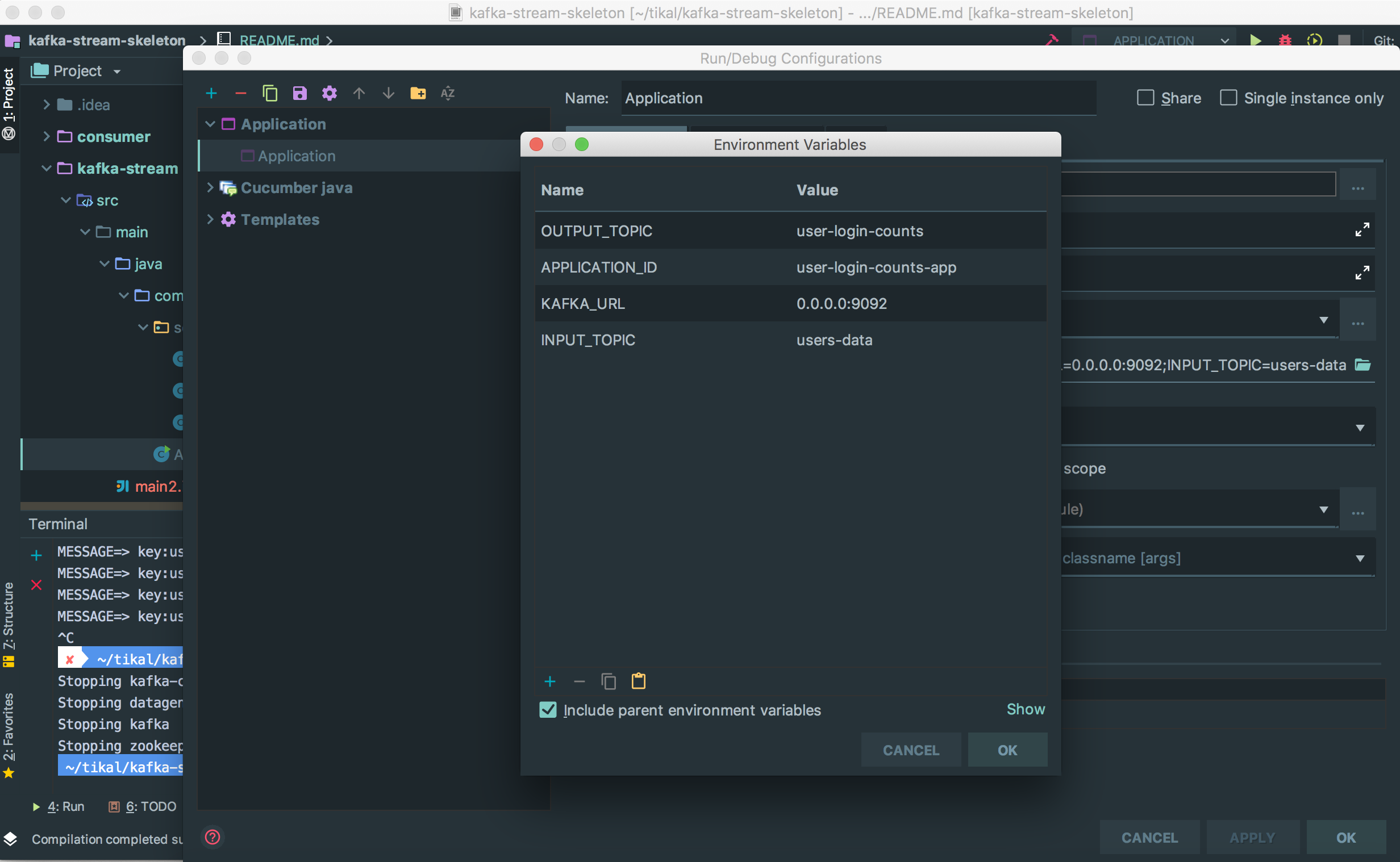Run with coverage icon in toolbar
1400x862 pixels.
pos(1314,40)
